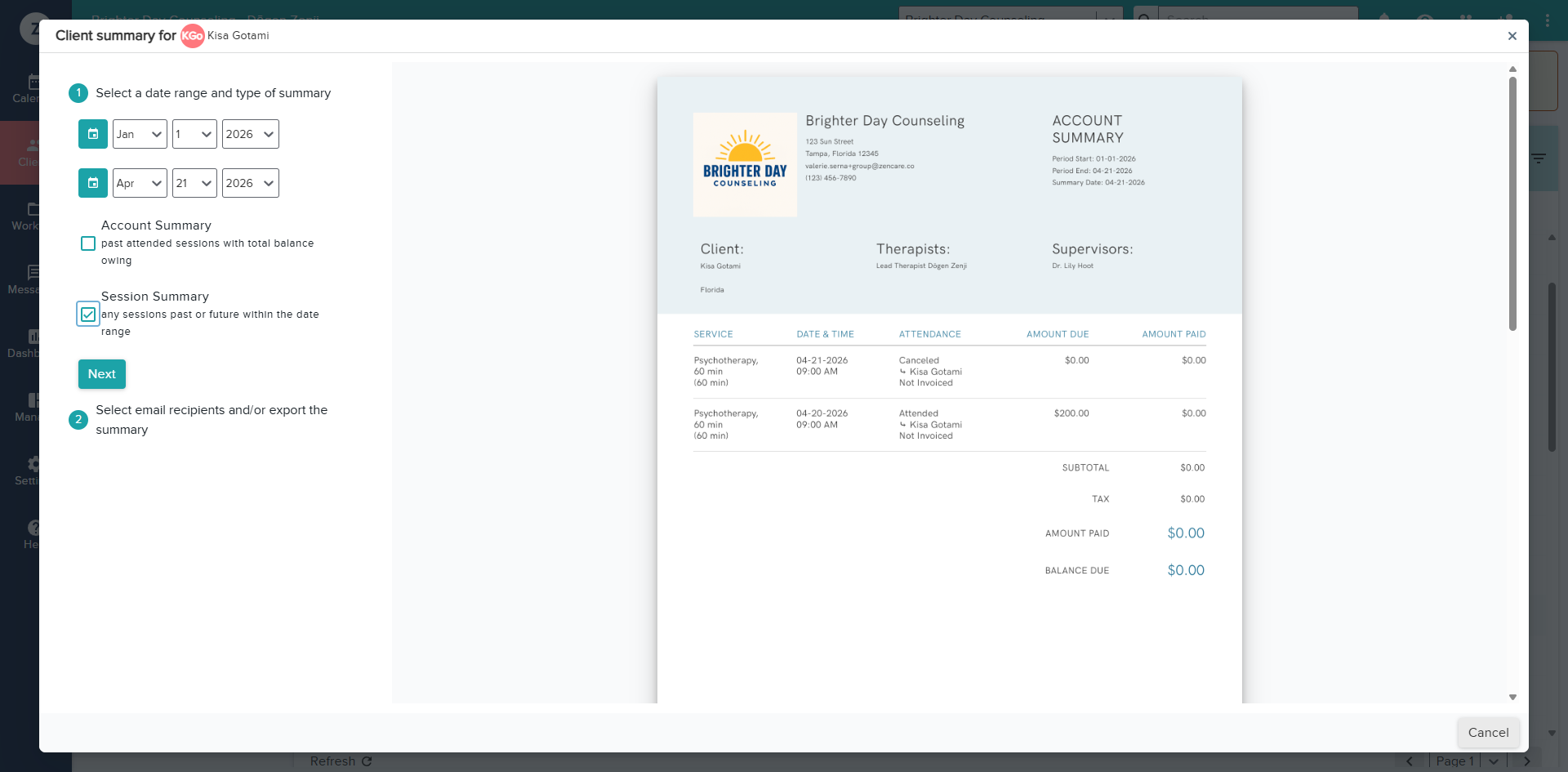The image size is (1568, 772).
Task: Click the SUBTOTAL $0.00 value
Action: (1192, 468)
